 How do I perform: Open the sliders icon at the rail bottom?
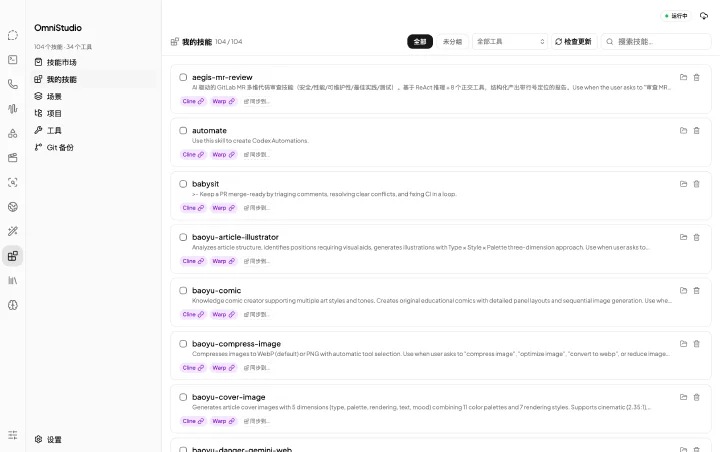[x=13, y=435]
